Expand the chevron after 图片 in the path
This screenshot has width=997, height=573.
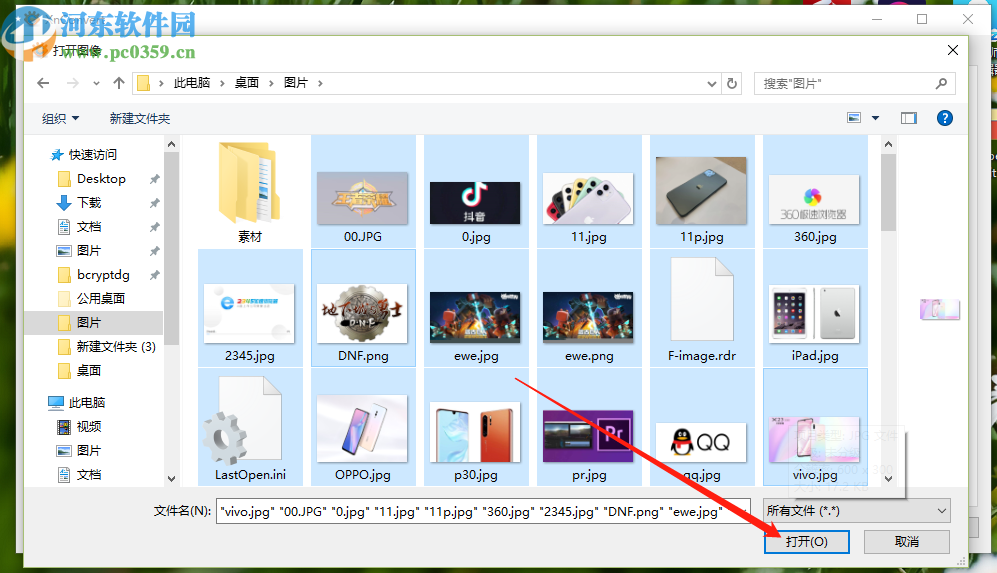[x=320, y=83]
